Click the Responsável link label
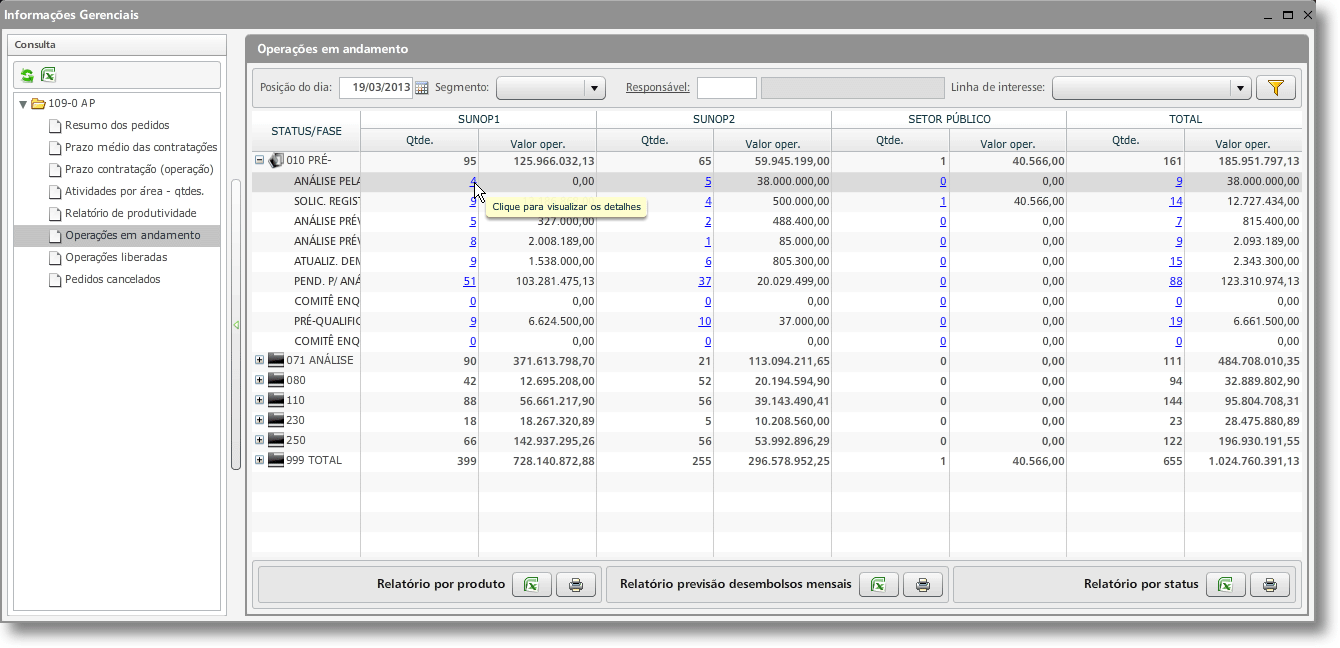 658,87
